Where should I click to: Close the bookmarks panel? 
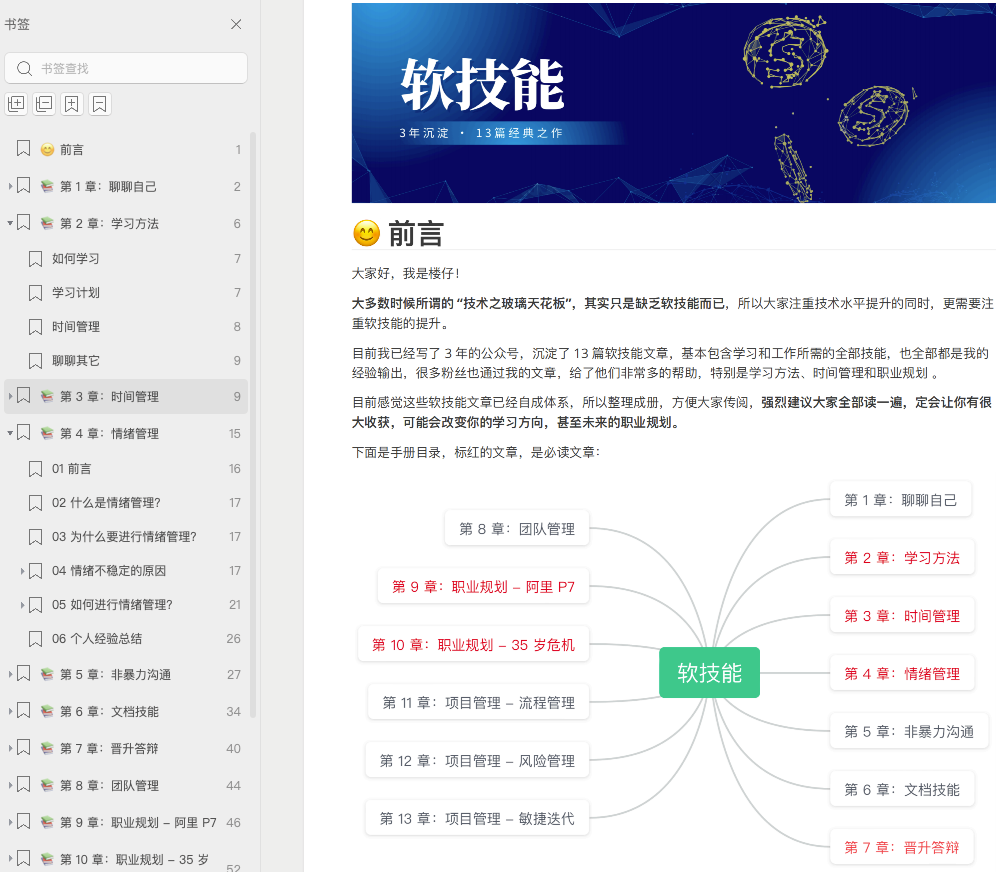[236, 24]
